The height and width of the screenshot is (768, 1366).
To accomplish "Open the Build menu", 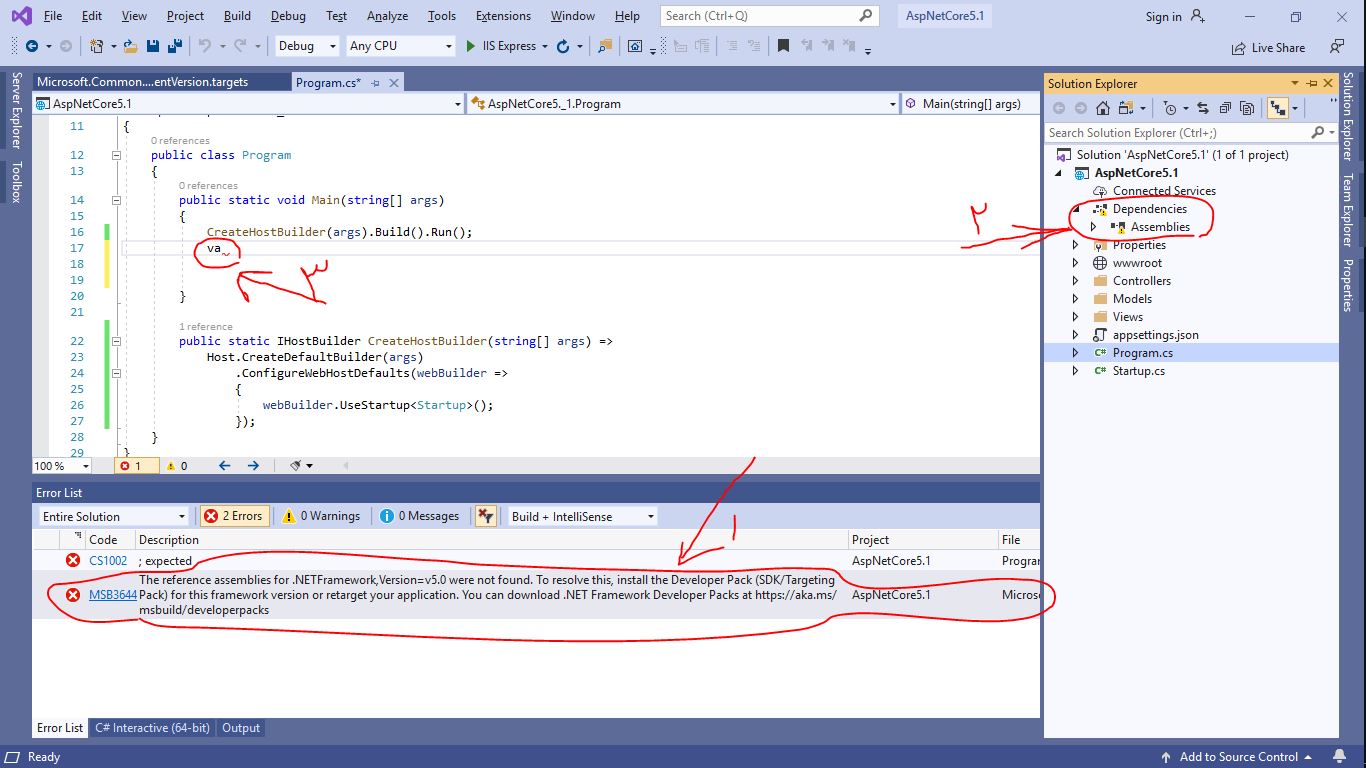I will 237,16.
